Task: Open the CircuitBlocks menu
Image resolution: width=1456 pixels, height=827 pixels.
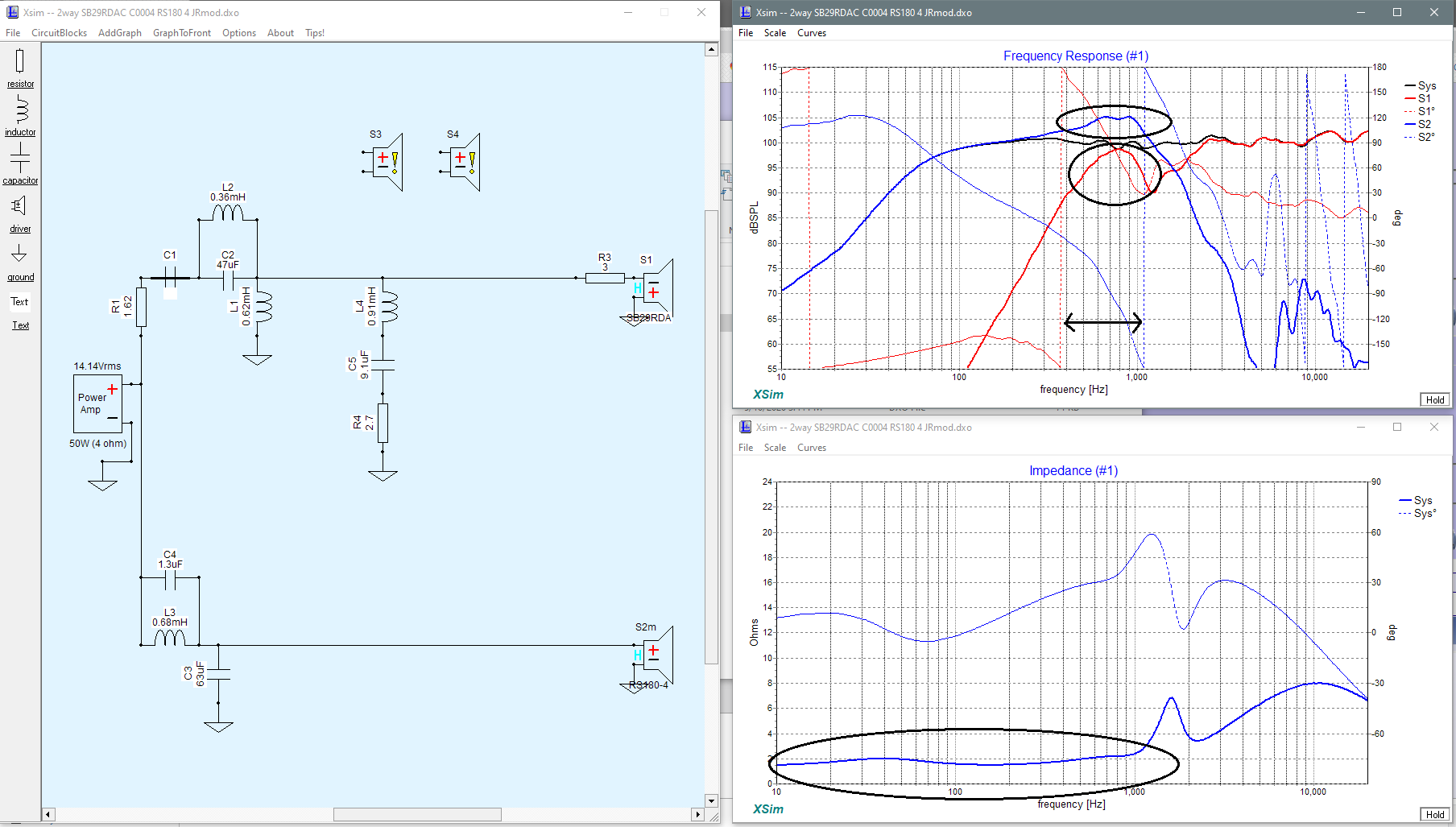Action: [59, 33]
